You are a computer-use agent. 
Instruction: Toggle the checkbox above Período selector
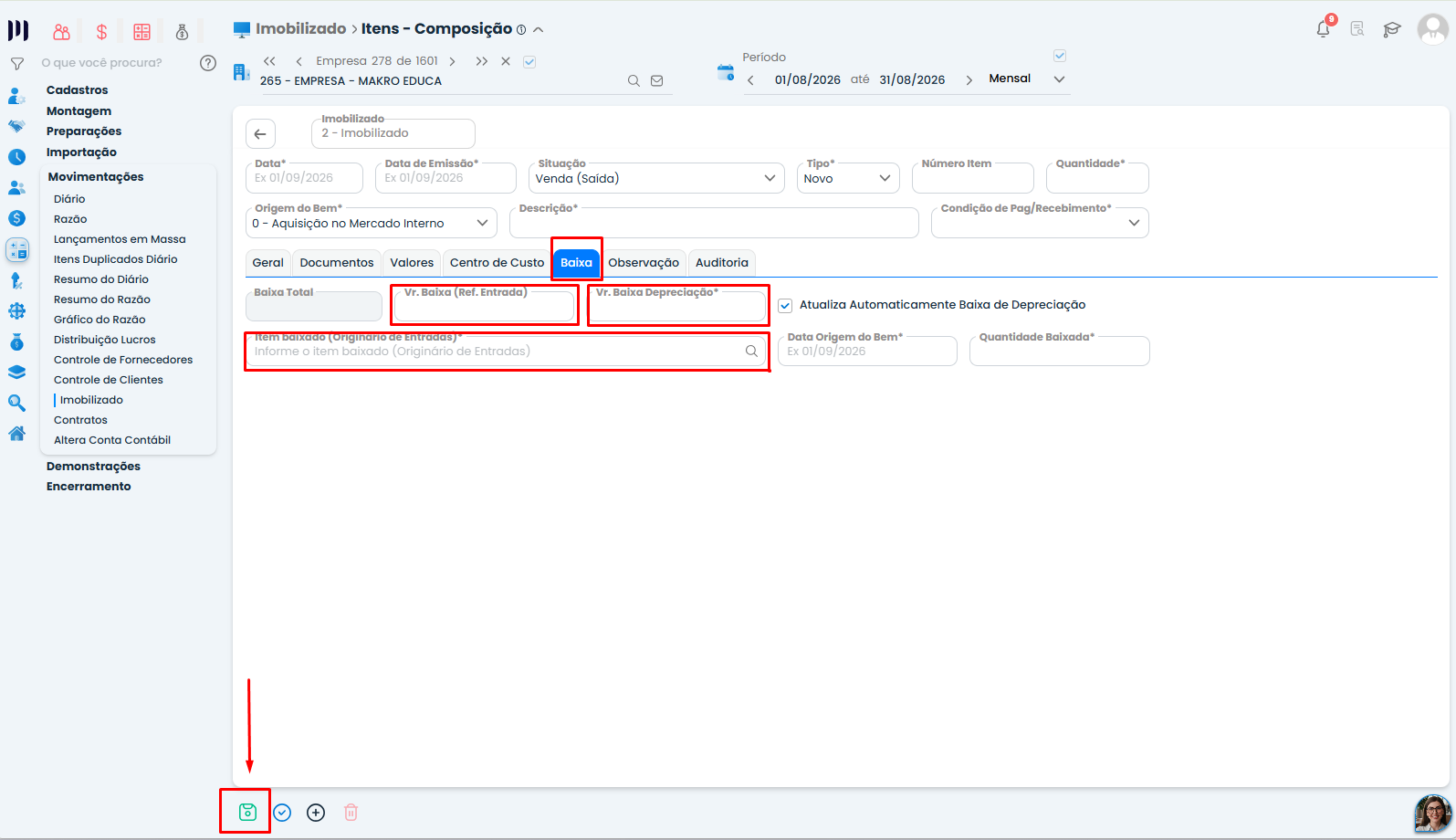[1060, 56]
